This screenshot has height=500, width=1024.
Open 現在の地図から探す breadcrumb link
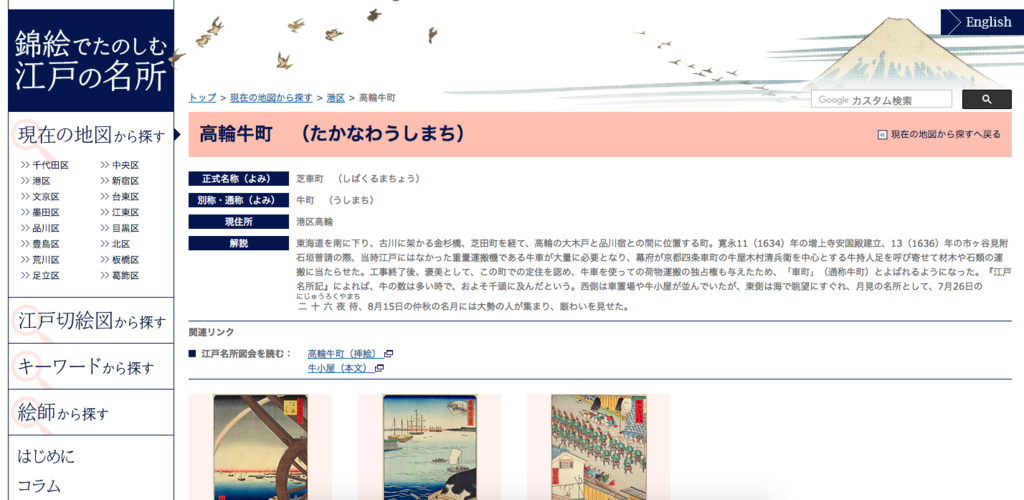click(271, 98)
